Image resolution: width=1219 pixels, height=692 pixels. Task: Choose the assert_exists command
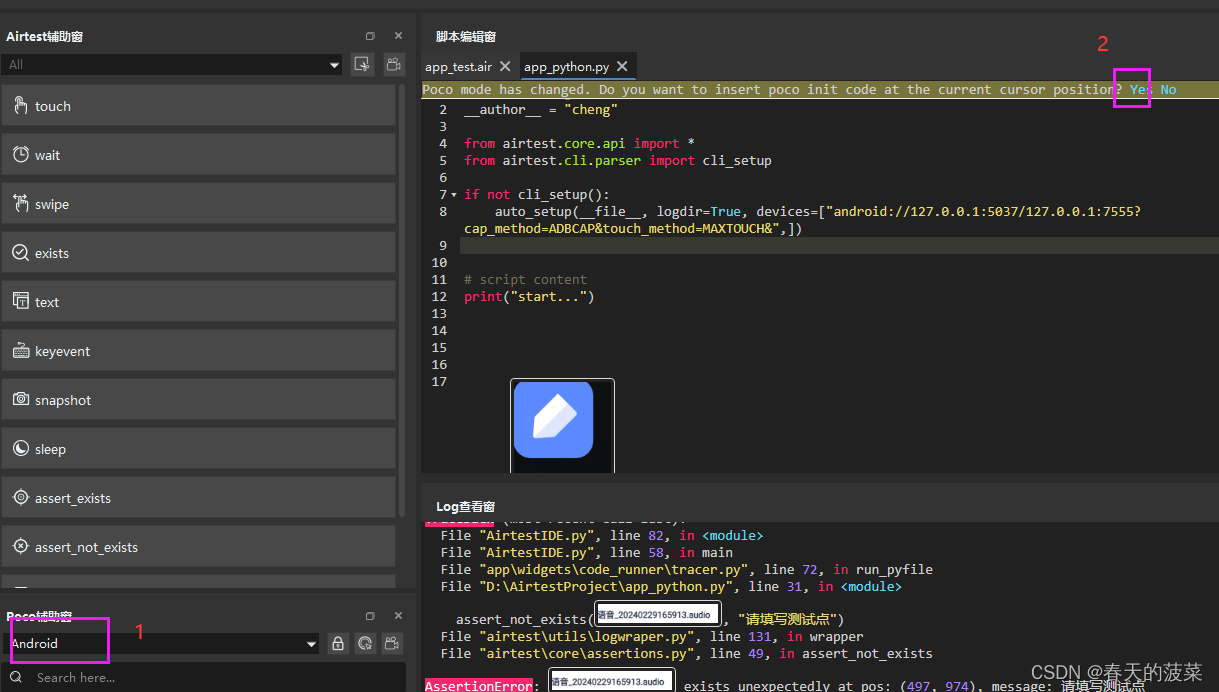198,498
